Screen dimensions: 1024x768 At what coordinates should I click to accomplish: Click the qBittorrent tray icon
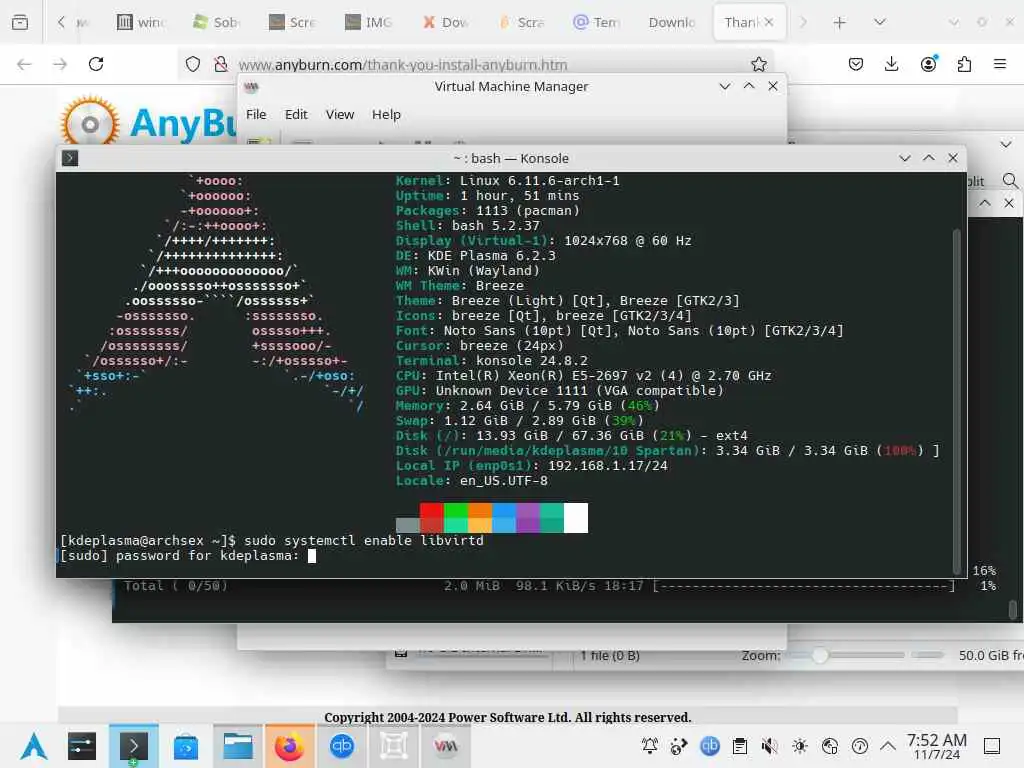710,746
